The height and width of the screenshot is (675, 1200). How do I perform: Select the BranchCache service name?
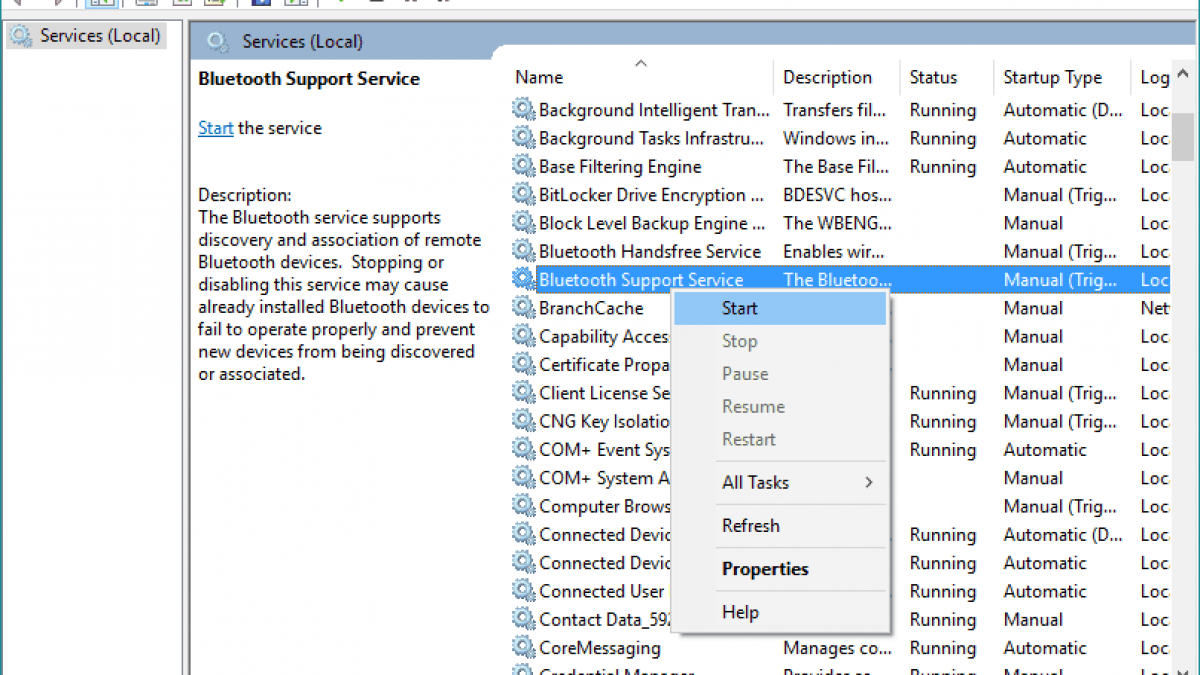click(x=591, y=308)
